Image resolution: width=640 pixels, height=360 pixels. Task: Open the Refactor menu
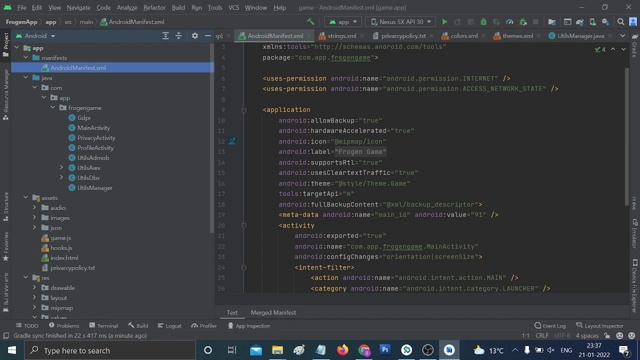(x=154, y=8)
